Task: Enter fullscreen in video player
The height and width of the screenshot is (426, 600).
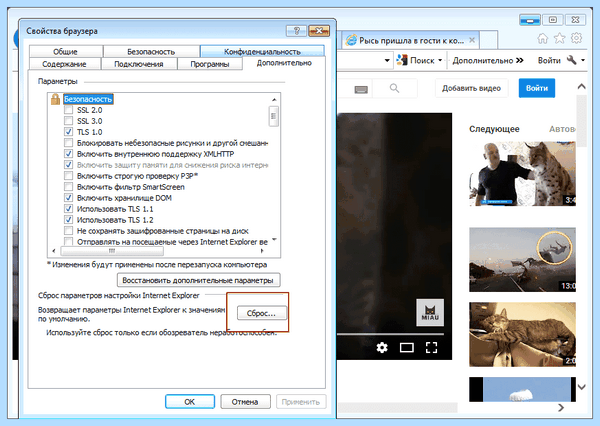Action: [431, 348]
